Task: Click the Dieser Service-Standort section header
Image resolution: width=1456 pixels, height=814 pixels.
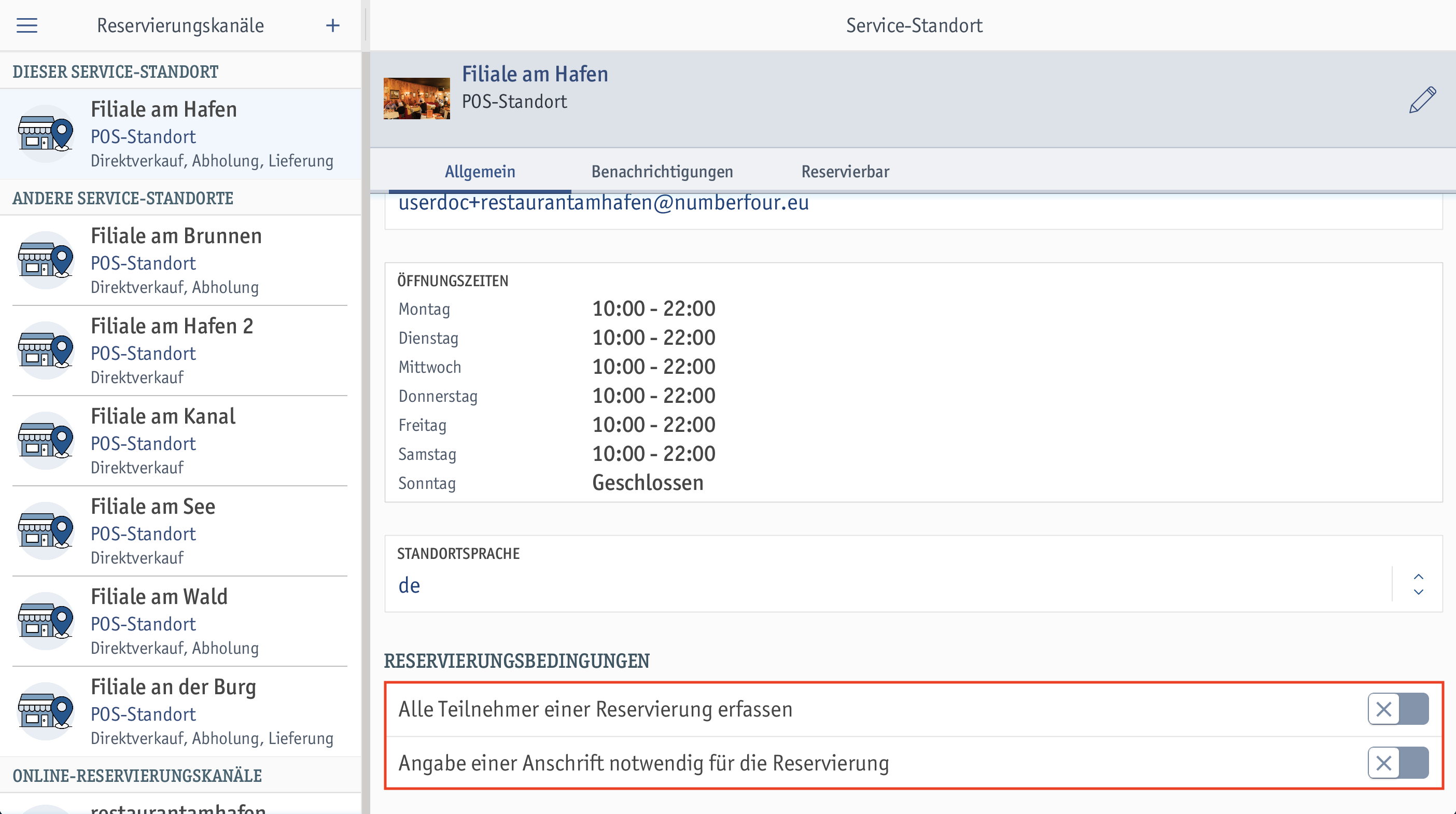Action: (x=115, y=72)
